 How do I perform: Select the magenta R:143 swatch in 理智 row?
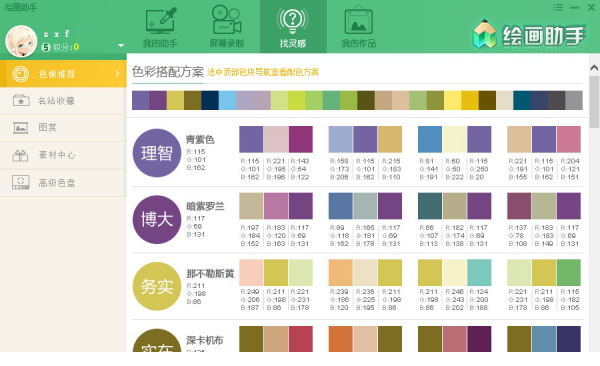301,139
